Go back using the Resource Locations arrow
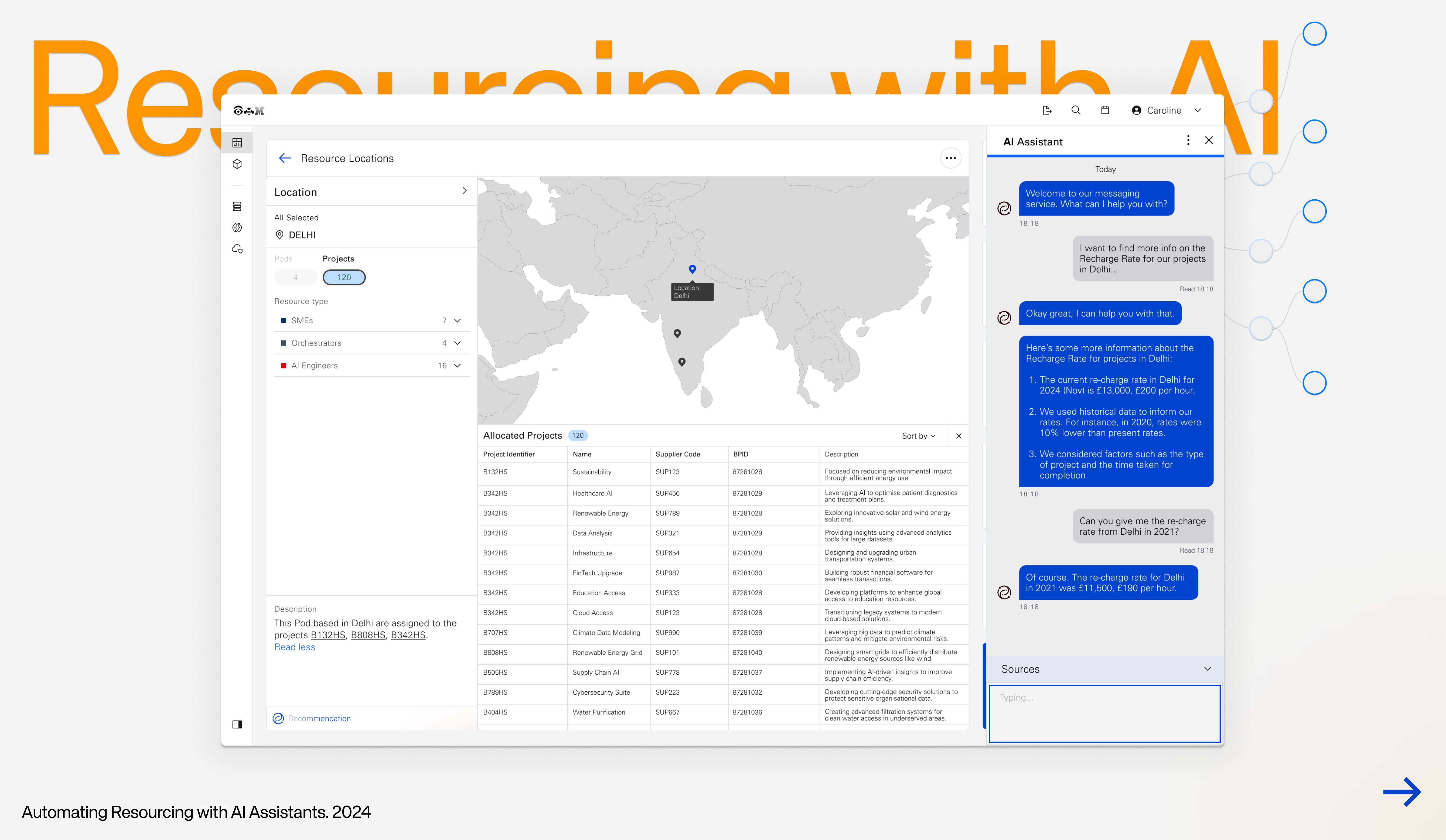The width and height of the screenshot is (1446, 840). (285, 158)
